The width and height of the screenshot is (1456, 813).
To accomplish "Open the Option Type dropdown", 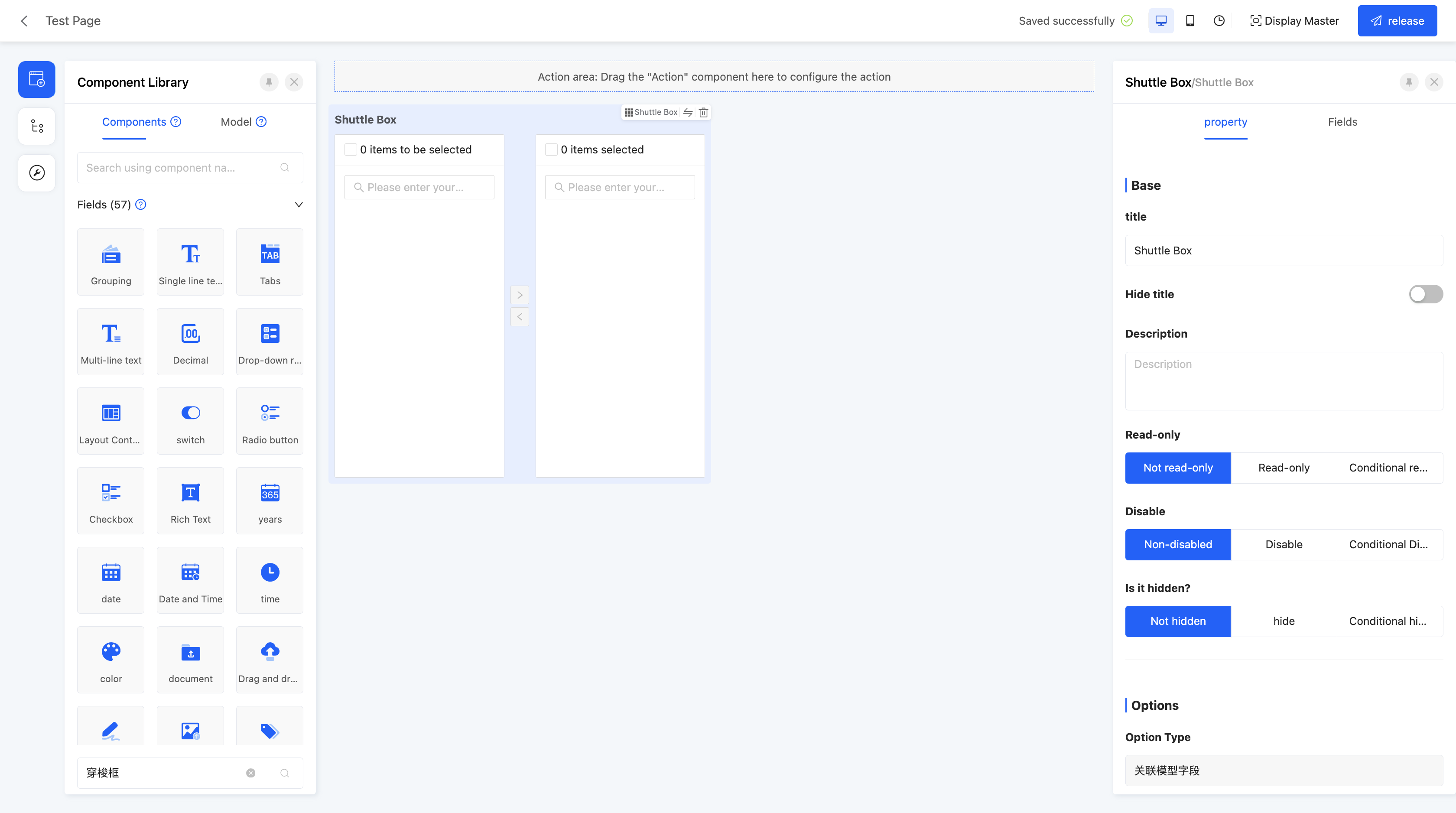I will click(x=1283, y=771).
